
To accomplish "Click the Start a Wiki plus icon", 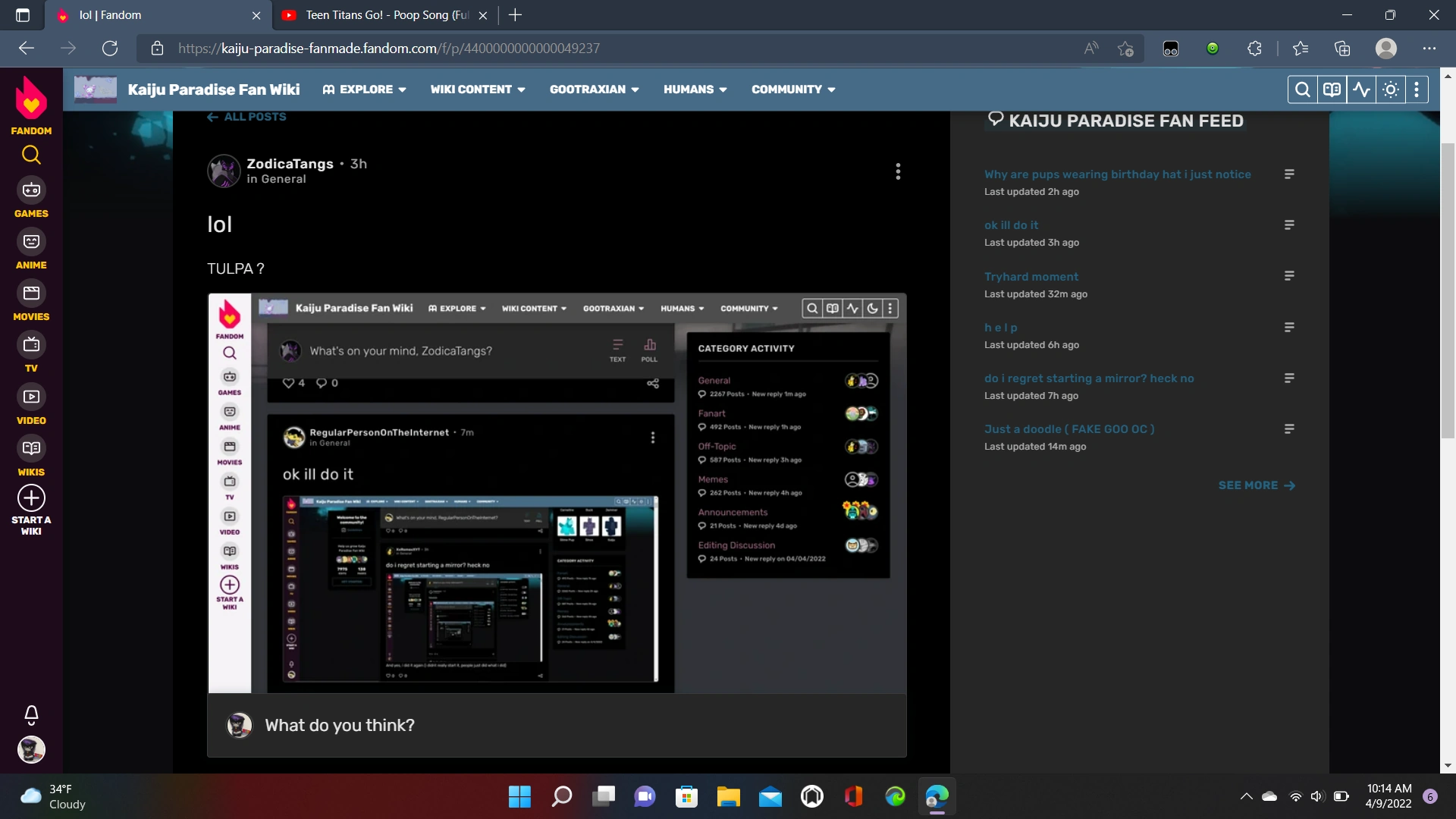I will click(31, 498).
